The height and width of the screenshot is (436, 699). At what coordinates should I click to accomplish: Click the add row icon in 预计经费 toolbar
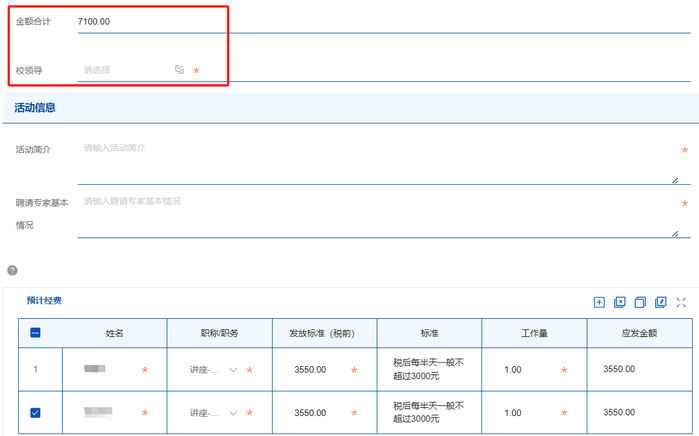point(599,302)
